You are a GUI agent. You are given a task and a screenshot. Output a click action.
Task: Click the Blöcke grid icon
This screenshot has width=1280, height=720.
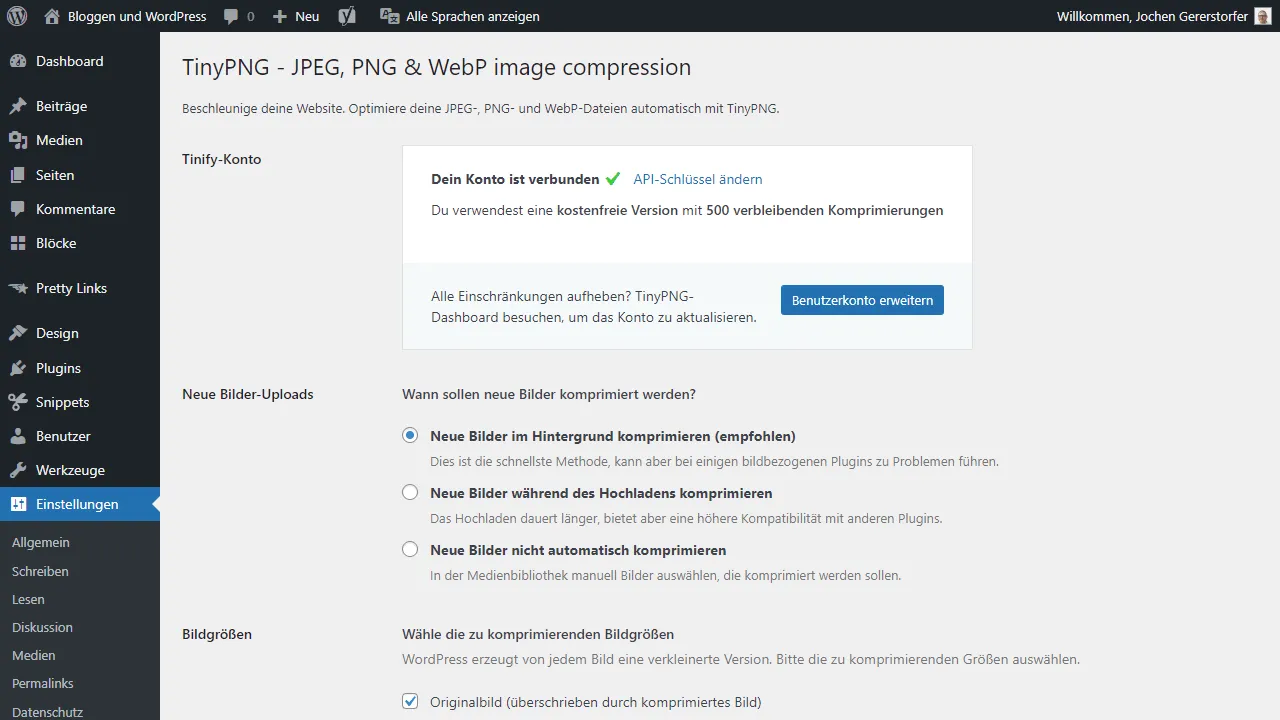[18, 243]
